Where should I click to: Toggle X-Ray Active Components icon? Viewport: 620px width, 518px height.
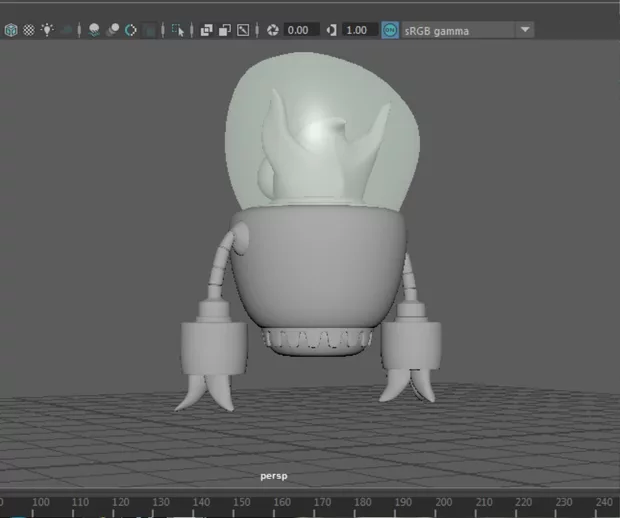click(224, 30)
